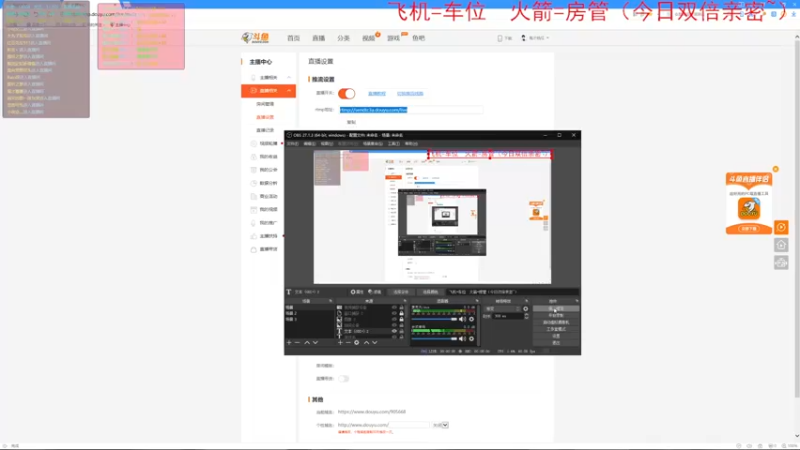Image resolution: width=800 pixels, height=450 pixels.
Task: Click the orange play icon on the right floating bar
Action: click(781, 227)
